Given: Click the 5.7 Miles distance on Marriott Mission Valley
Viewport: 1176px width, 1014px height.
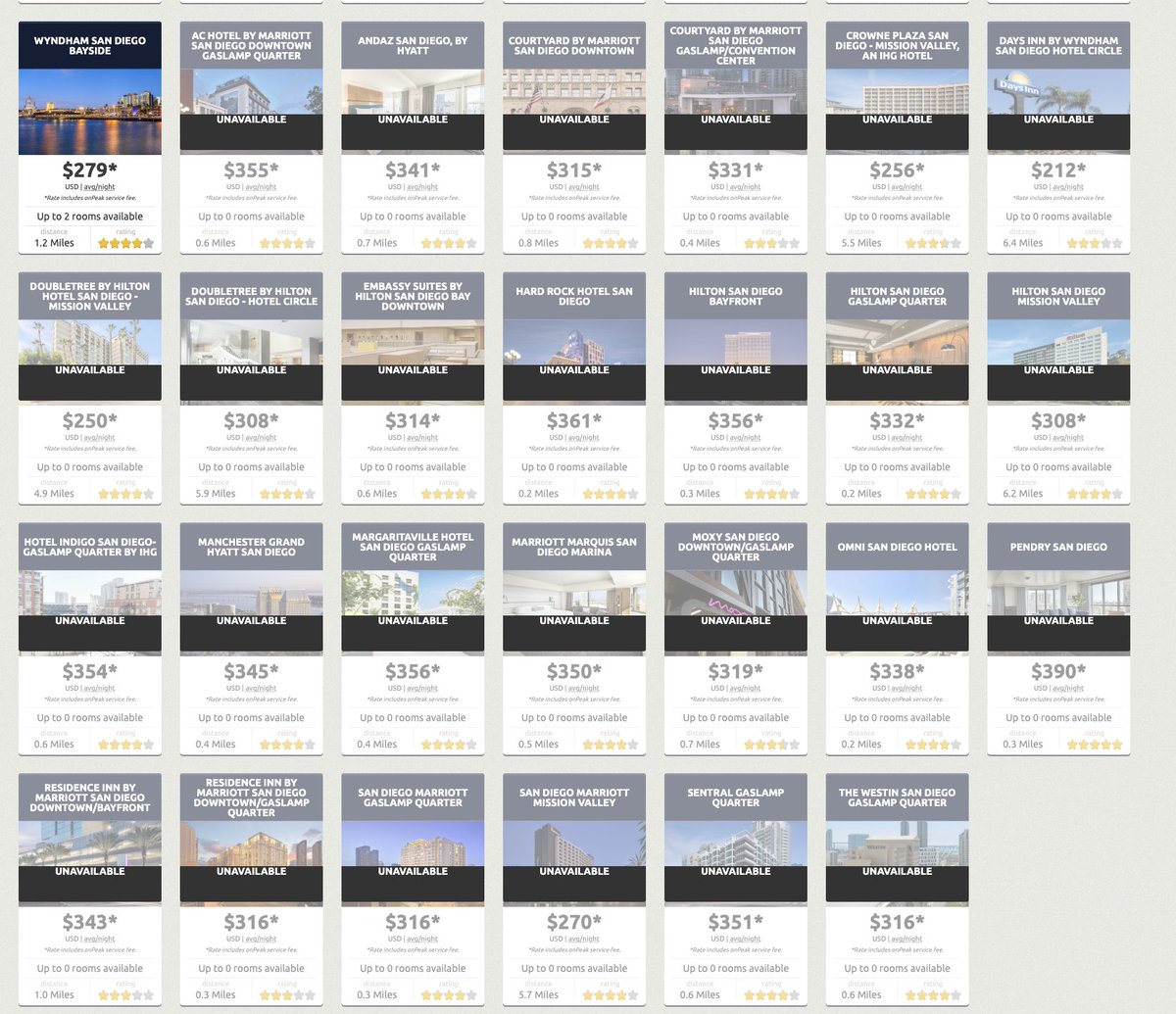Looking at the screenshot, I should point(539,995).
